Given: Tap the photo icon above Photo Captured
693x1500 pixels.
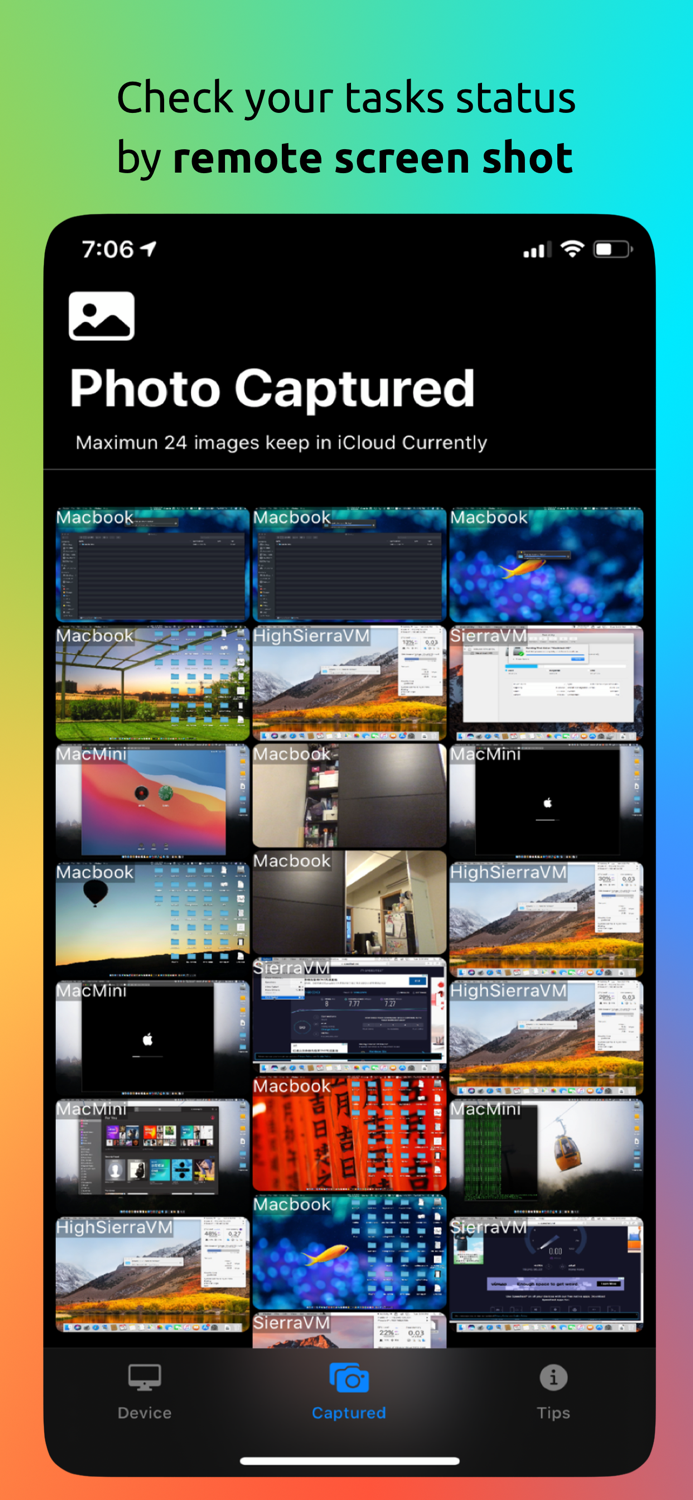Looking at the screenshot, I should [102, 316].
